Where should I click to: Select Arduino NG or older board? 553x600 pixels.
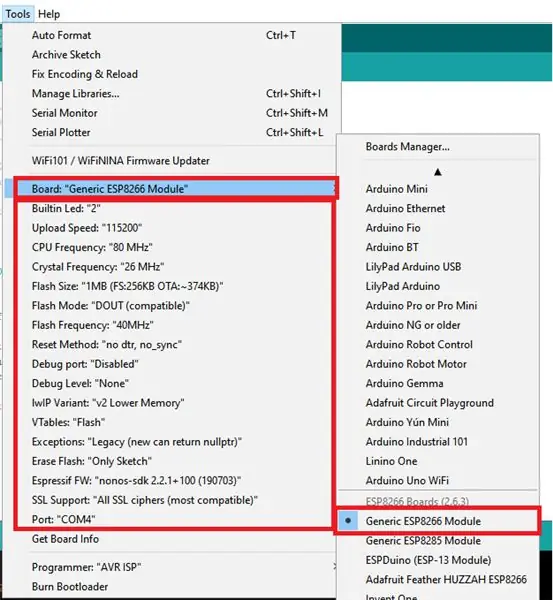pyautogui.click(x=438, y=325)
